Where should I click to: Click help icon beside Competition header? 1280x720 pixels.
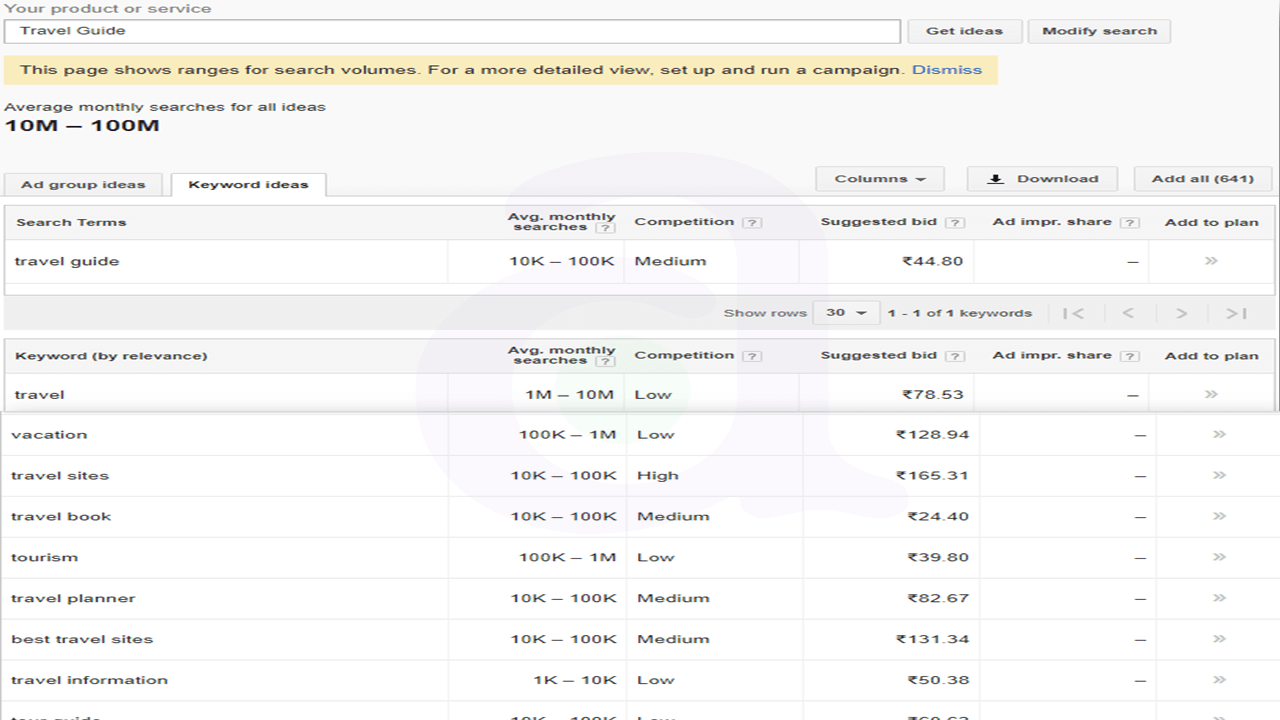[x=752, y=222]
